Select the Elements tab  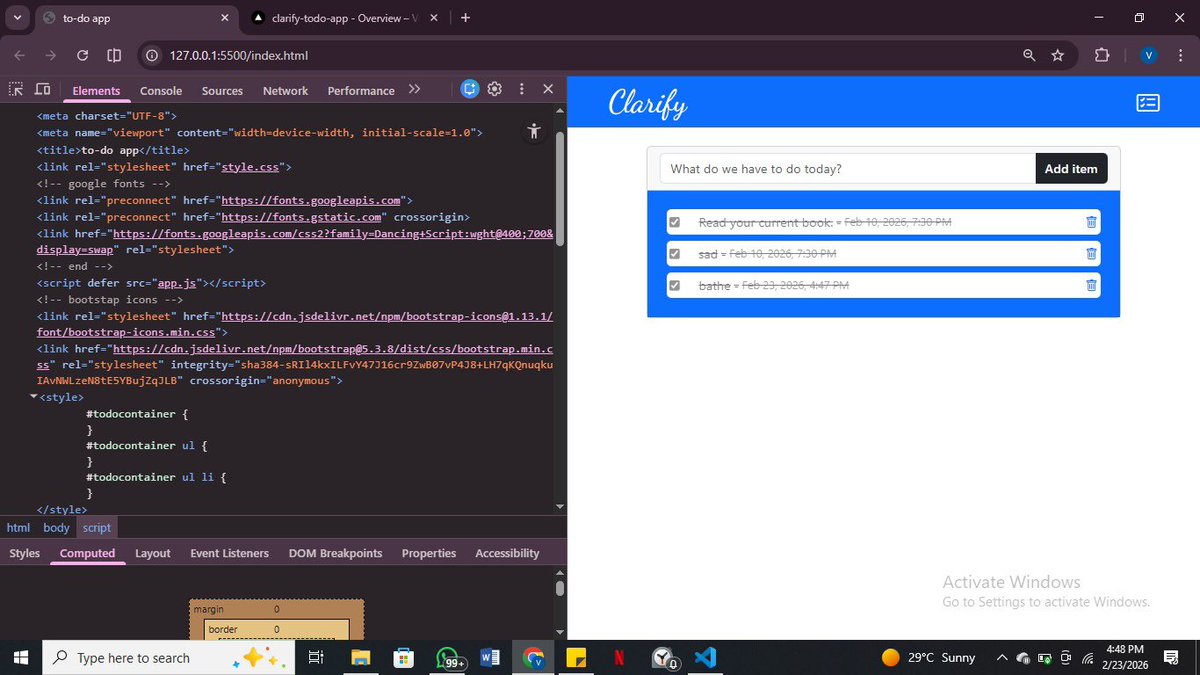pos(96,90)
